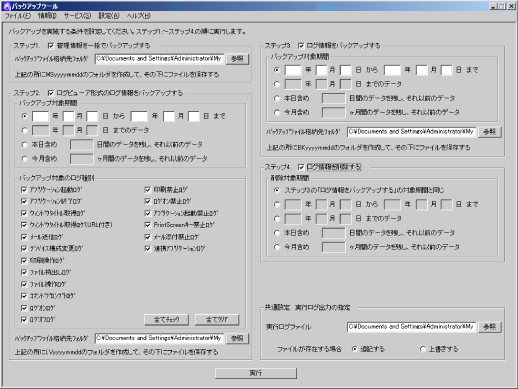Select Step 4 date range から…まで radio
518x389 pixels.
[x=277, y=204]
